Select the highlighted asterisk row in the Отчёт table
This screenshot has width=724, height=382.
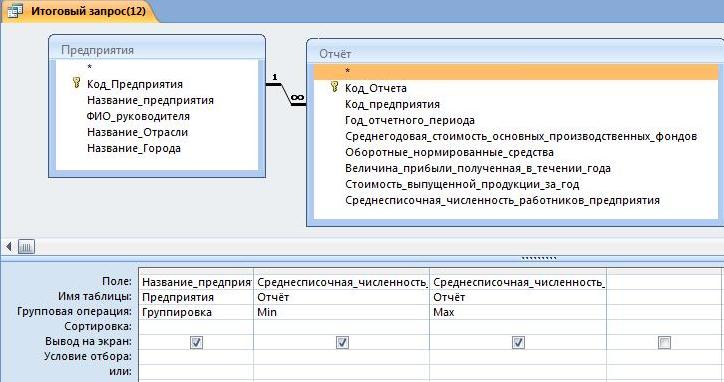pos(516,72)
